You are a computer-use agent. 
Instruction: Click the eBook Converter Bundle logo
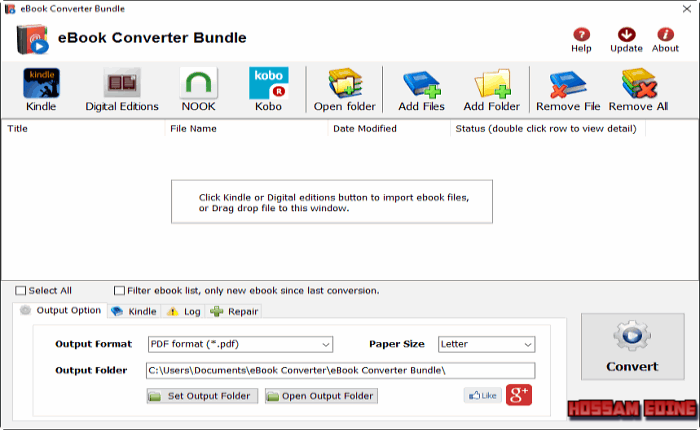32,39
